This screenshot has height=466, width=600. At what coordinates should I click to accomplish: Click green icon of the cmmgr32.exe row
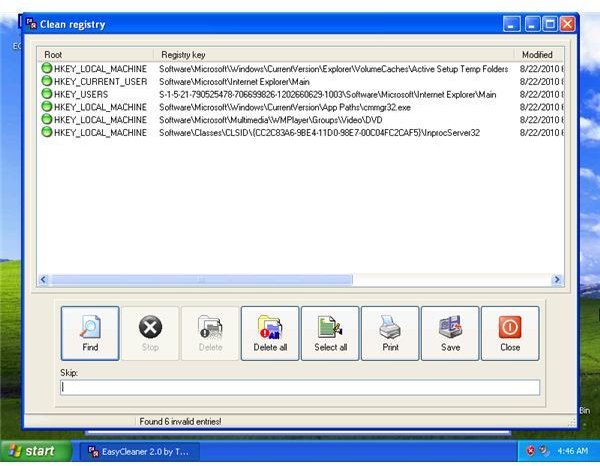(x=47, y=106)
